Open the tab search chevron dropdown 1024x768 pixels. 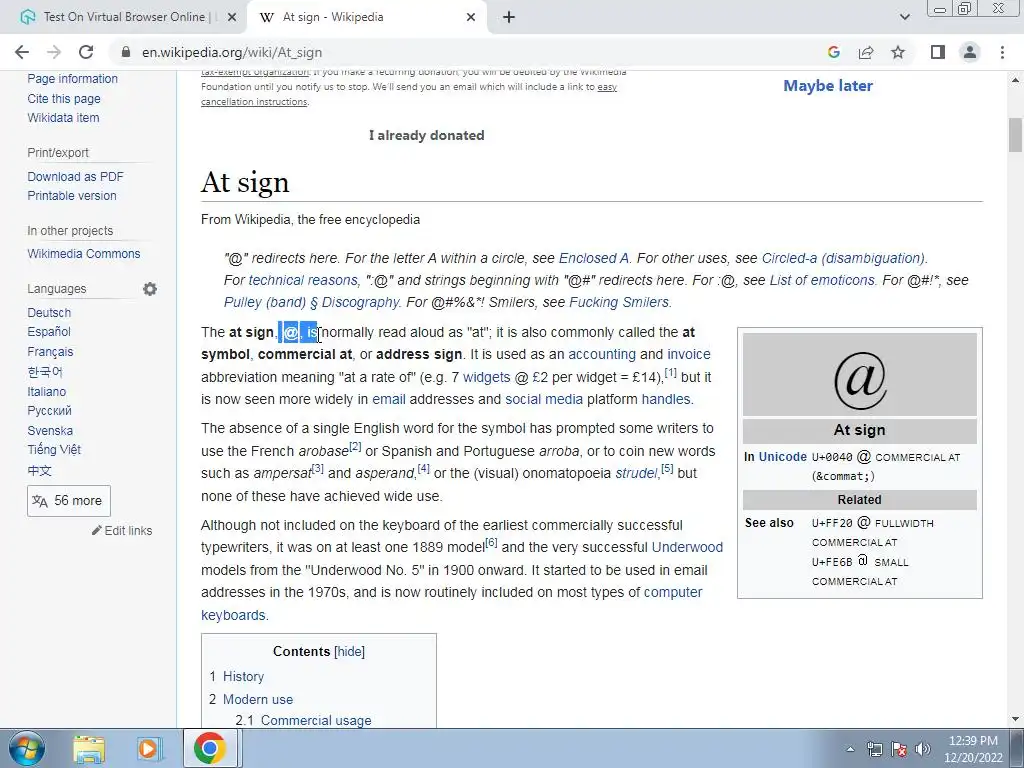904,18
